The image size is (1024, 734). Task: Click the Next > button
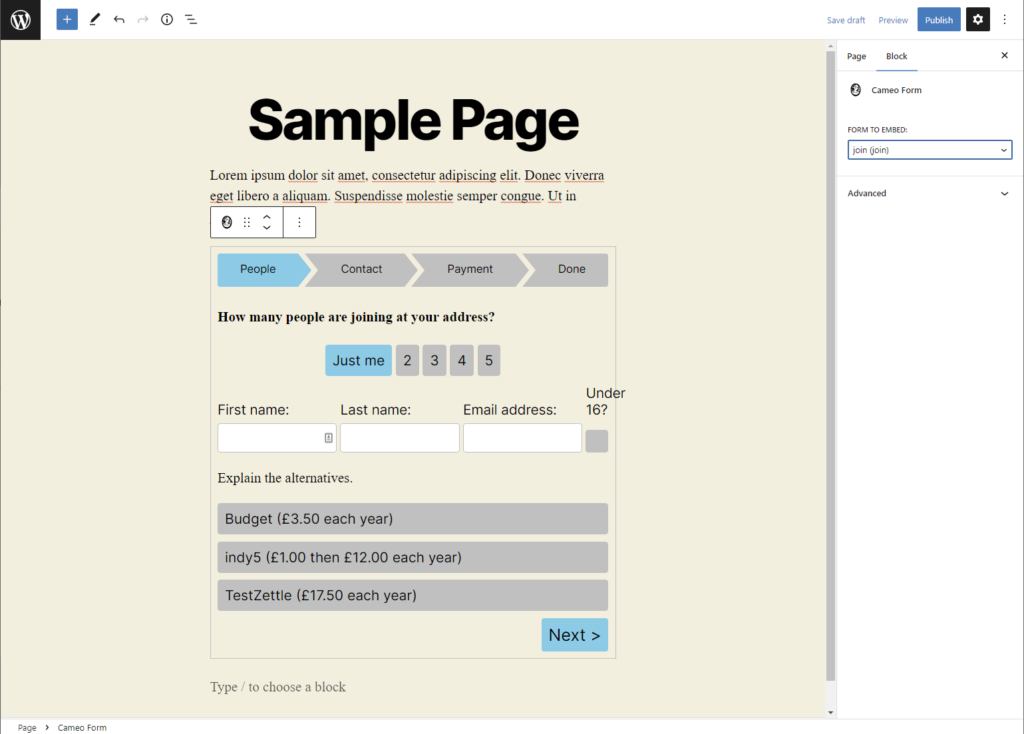(x=575, y=635)
